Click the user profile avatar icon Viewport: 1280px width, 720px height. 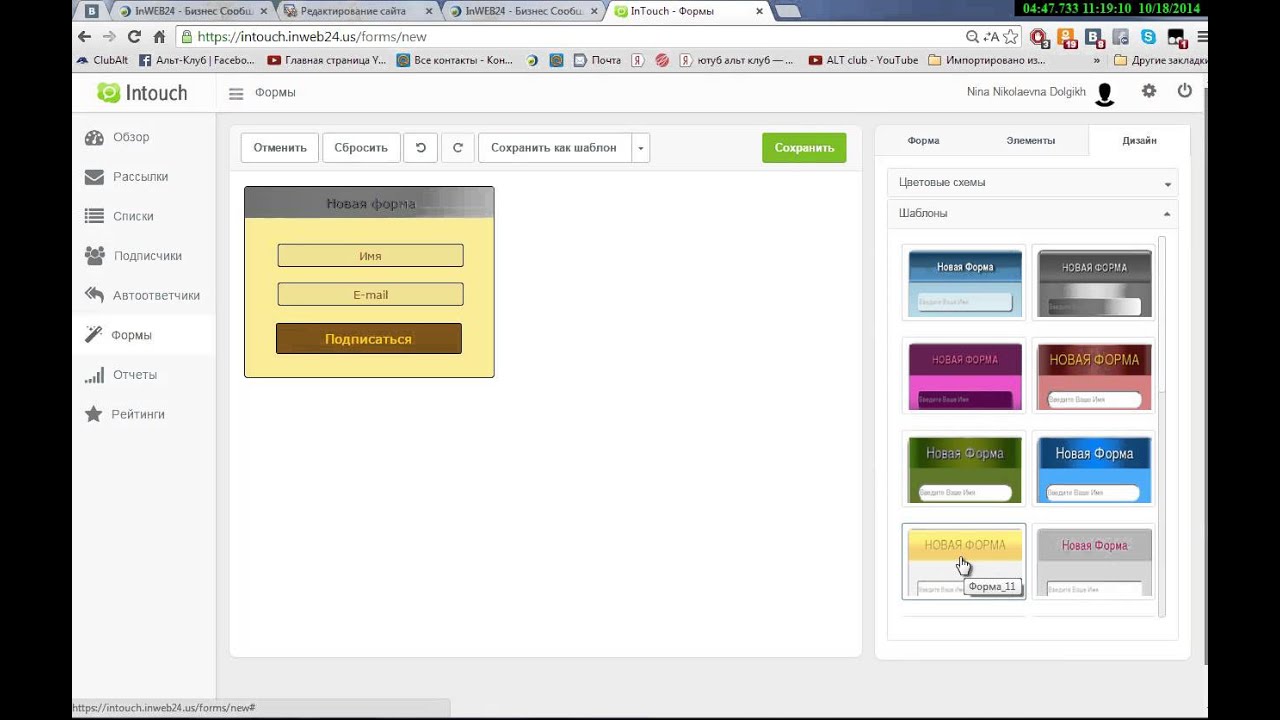coord(1104,94)
